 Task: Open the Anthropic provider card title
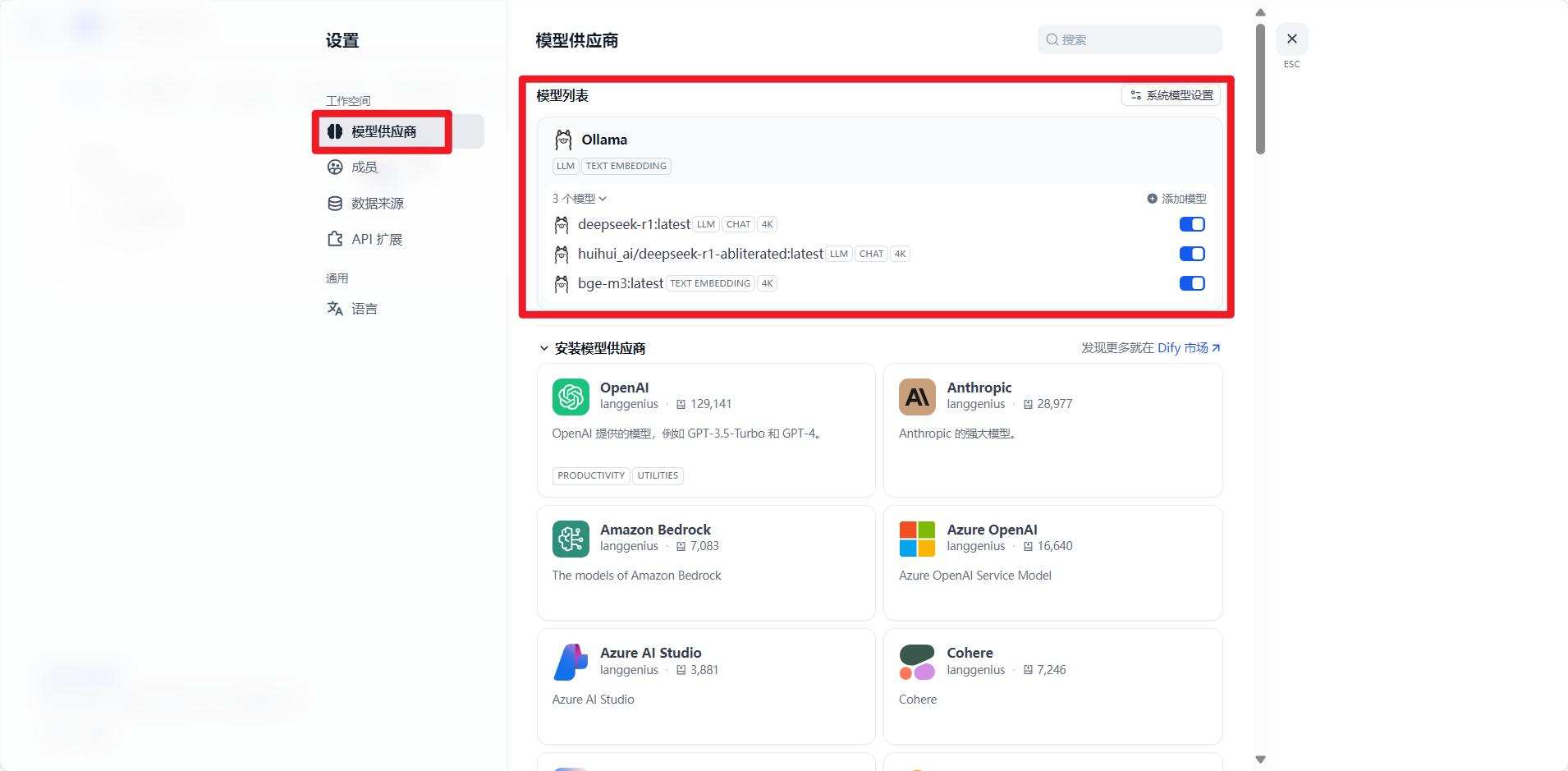pos(979,388)
